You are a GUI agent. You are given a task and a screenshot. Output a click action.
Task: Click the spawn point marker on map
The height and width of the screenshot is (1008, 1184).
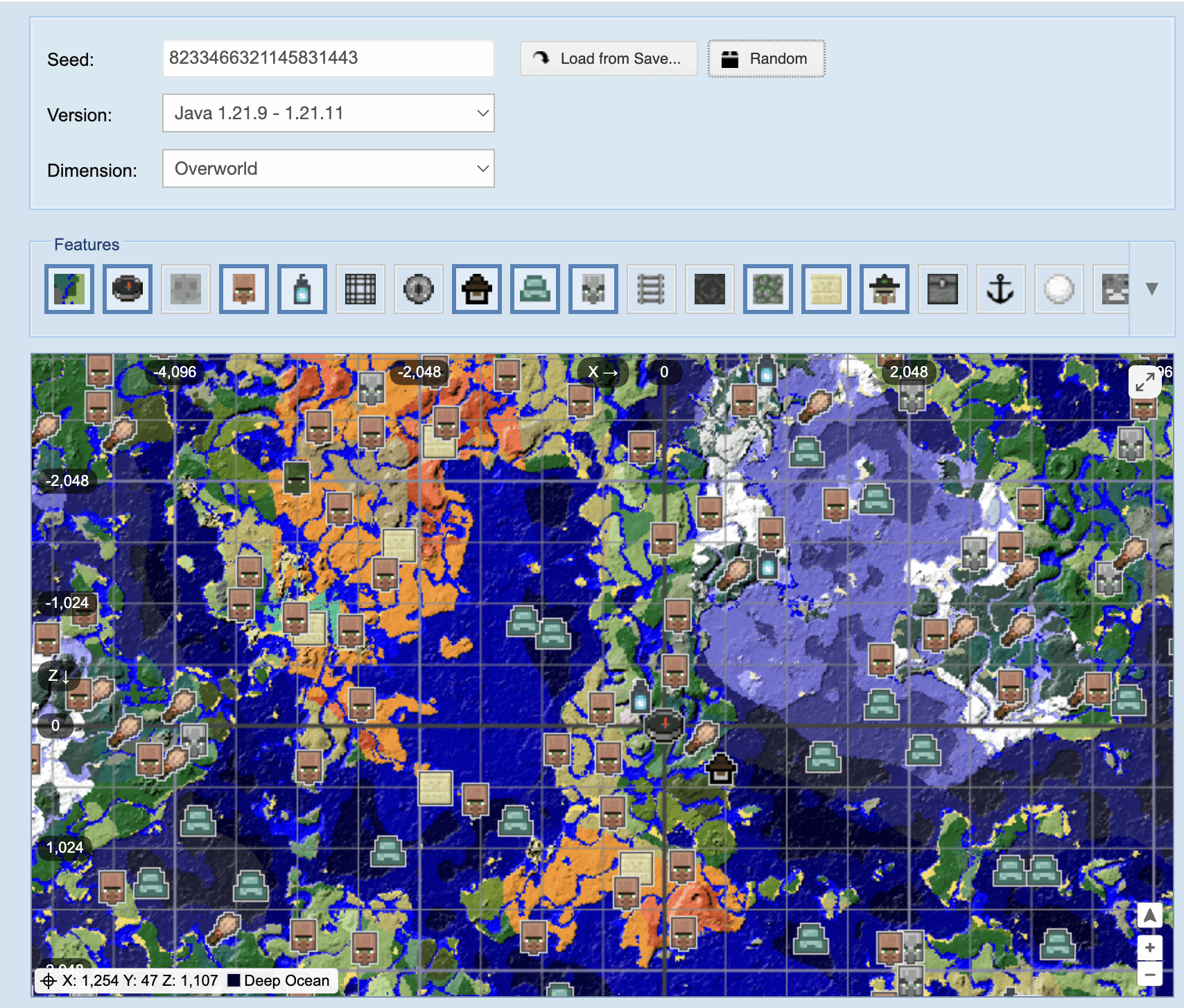pyautogui.click(x=664, y=725)
